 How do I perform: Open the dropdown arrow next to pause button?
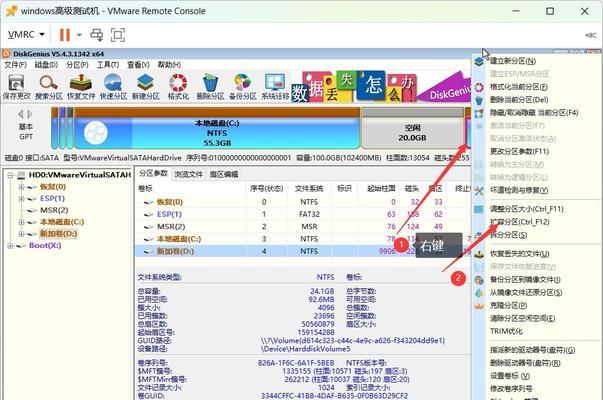point(79,35)
